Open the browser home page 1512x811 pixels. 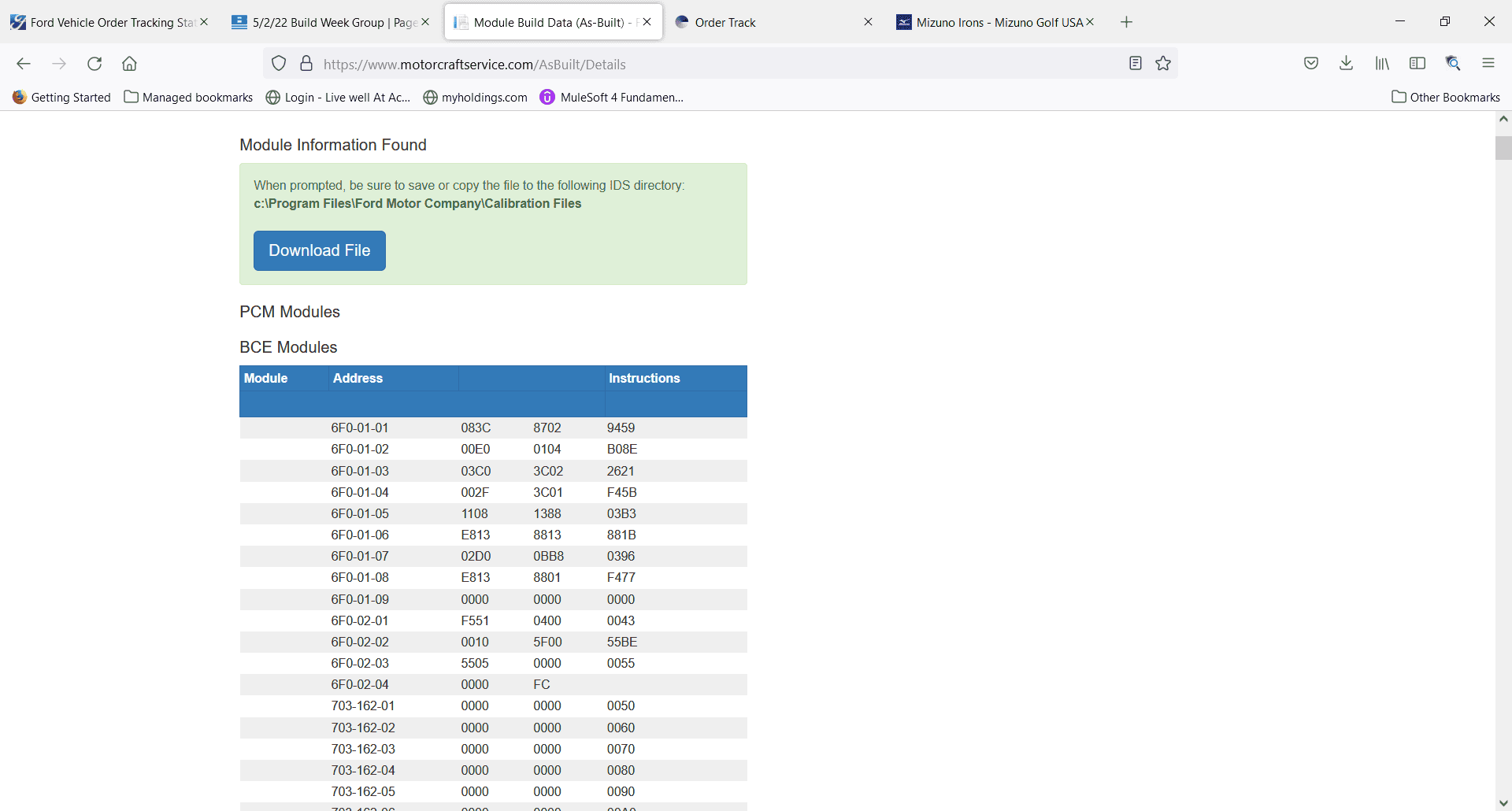130,64
